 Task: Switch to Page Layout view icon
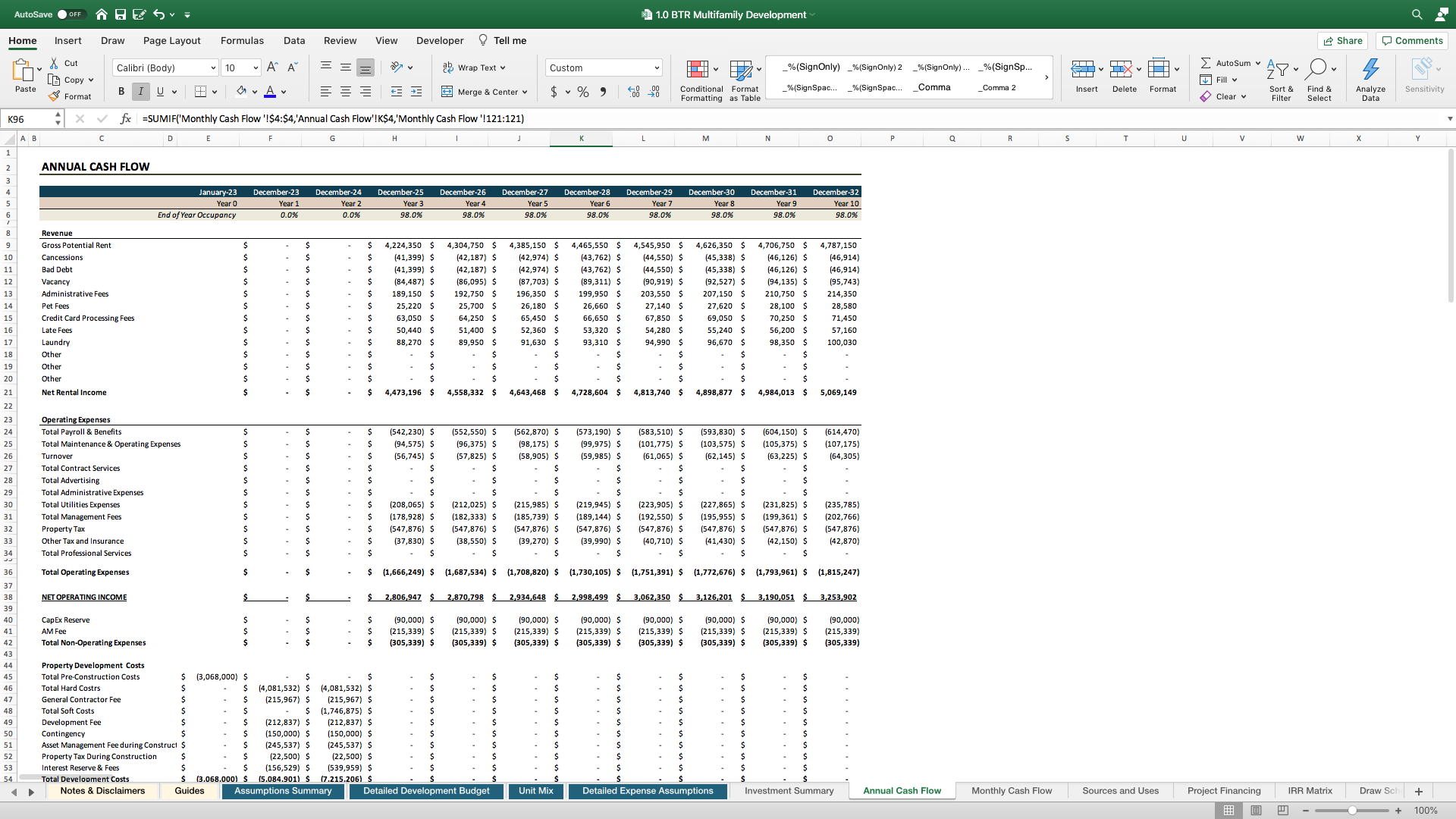(1256, 811)
